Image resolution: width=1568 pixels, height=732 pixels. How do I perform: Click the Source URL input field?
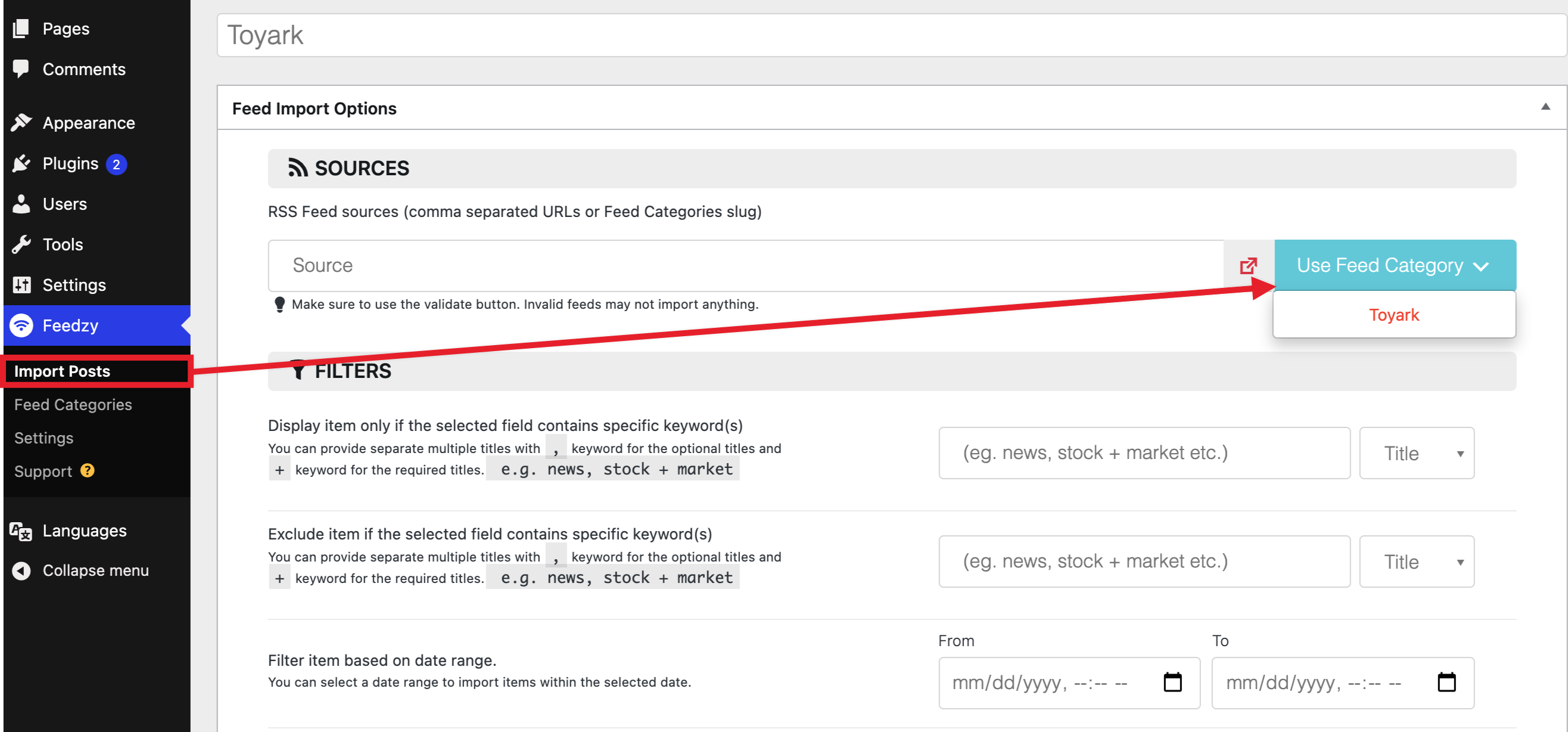[x=746, y=265]
